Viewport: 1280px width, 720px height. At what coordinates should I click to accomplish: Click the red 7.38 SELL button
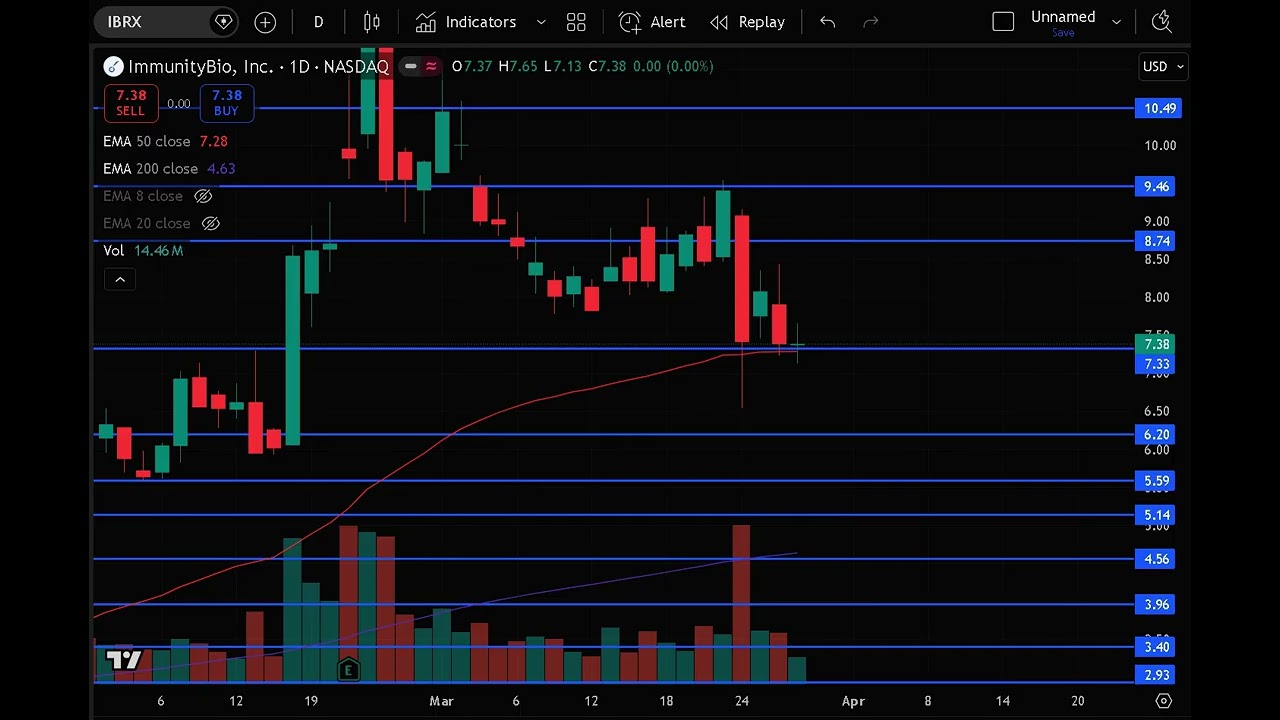(130, 103)
